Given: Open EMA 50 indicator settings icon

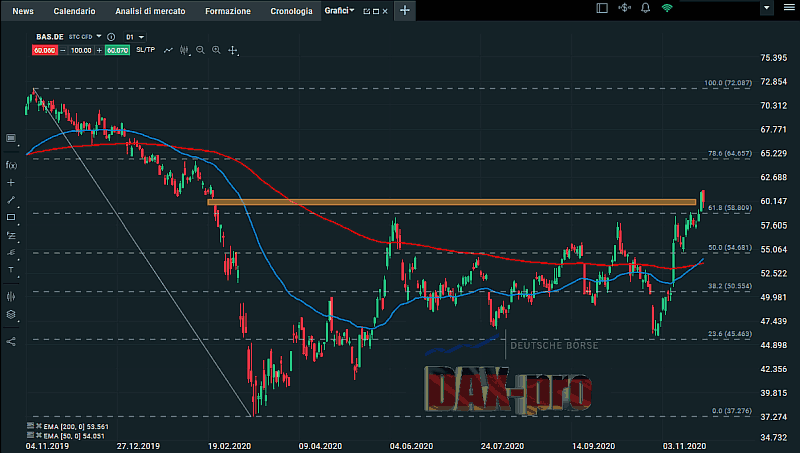Looking at the screenshot, I should pyautogui.click(x=30, y=435).
